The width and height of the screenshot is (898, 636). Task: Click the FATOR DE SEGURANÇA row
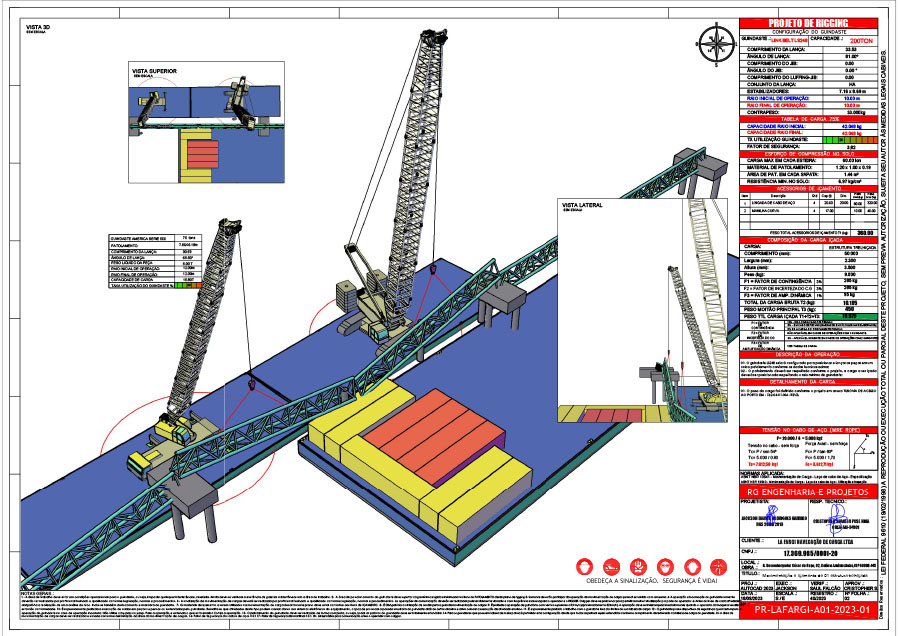click(808, 147)
